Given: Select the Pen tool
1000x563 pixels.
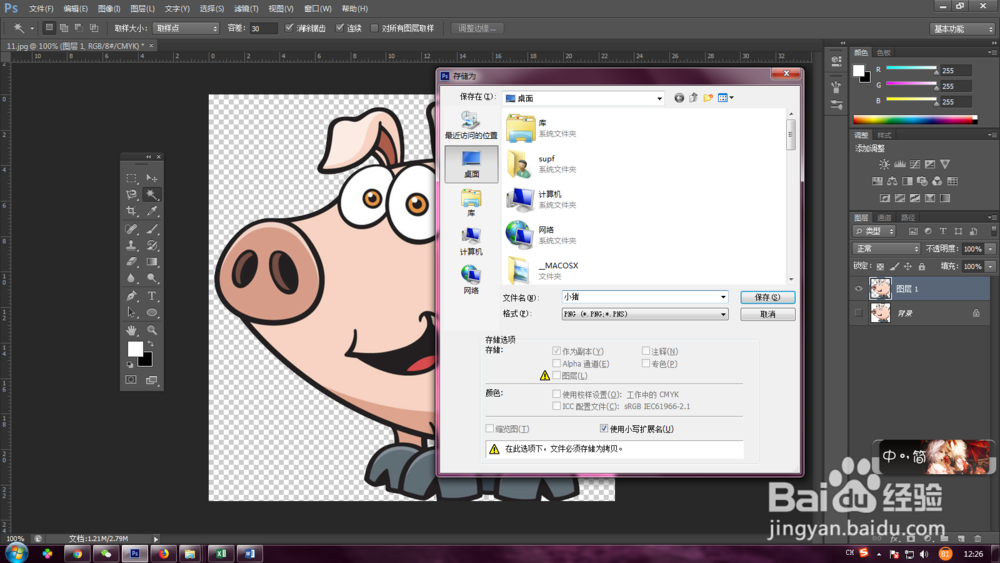Looking at the screenshot, I should coord(131,296).
